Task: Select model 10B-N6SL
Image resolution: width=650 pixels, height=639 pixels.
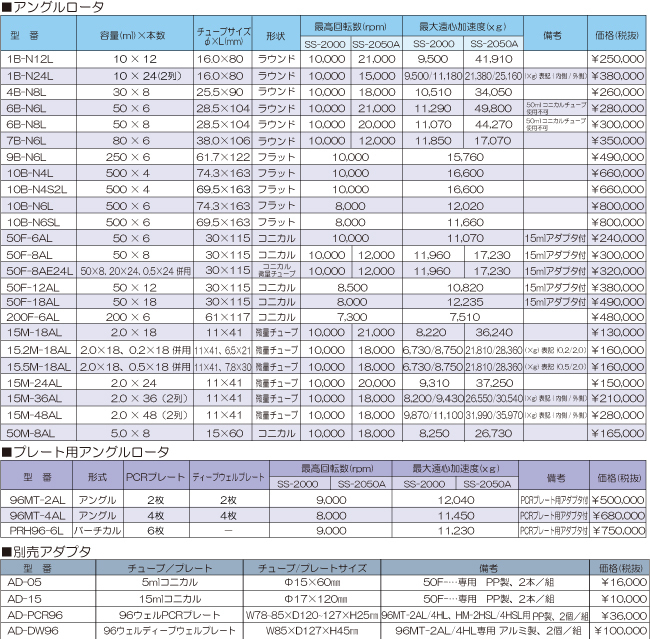Action: tap(33, 222)
